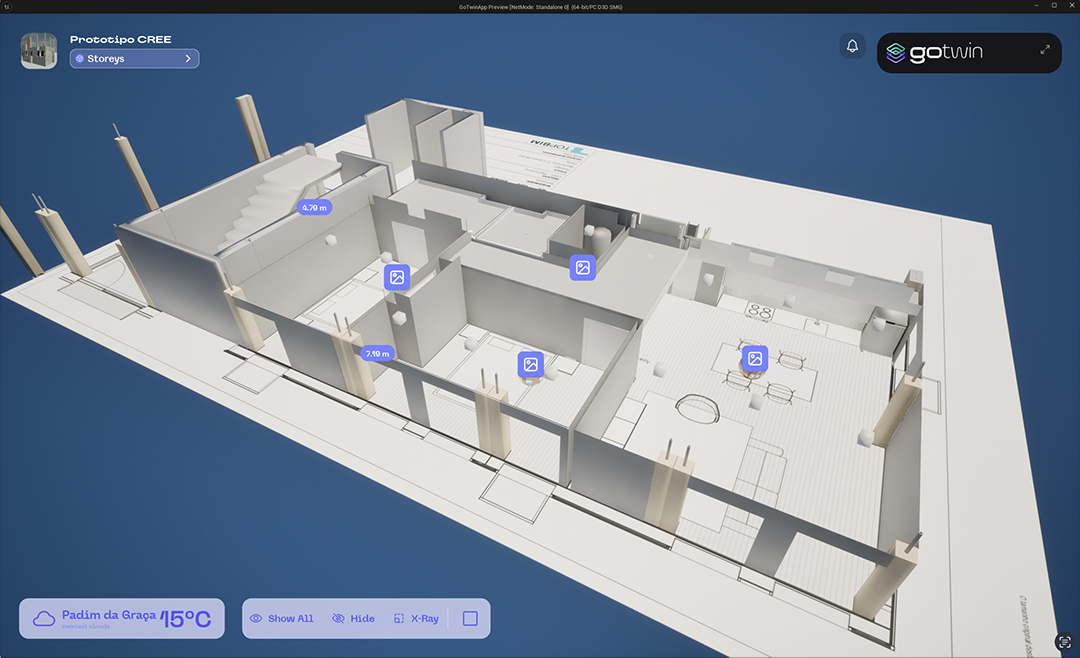Open the image marker by the rear hallway wall
Screen dimensions: 1080x658
[582, 267]
